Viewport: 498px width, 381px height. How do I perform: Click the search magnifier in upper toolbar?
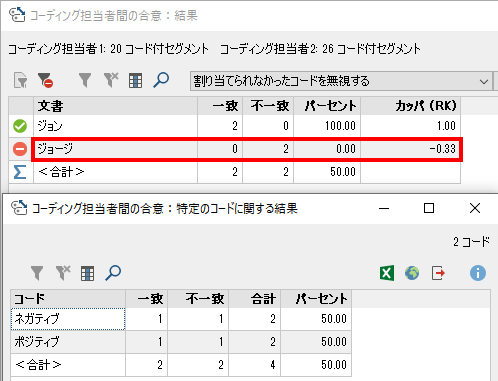tap(161, 80)
